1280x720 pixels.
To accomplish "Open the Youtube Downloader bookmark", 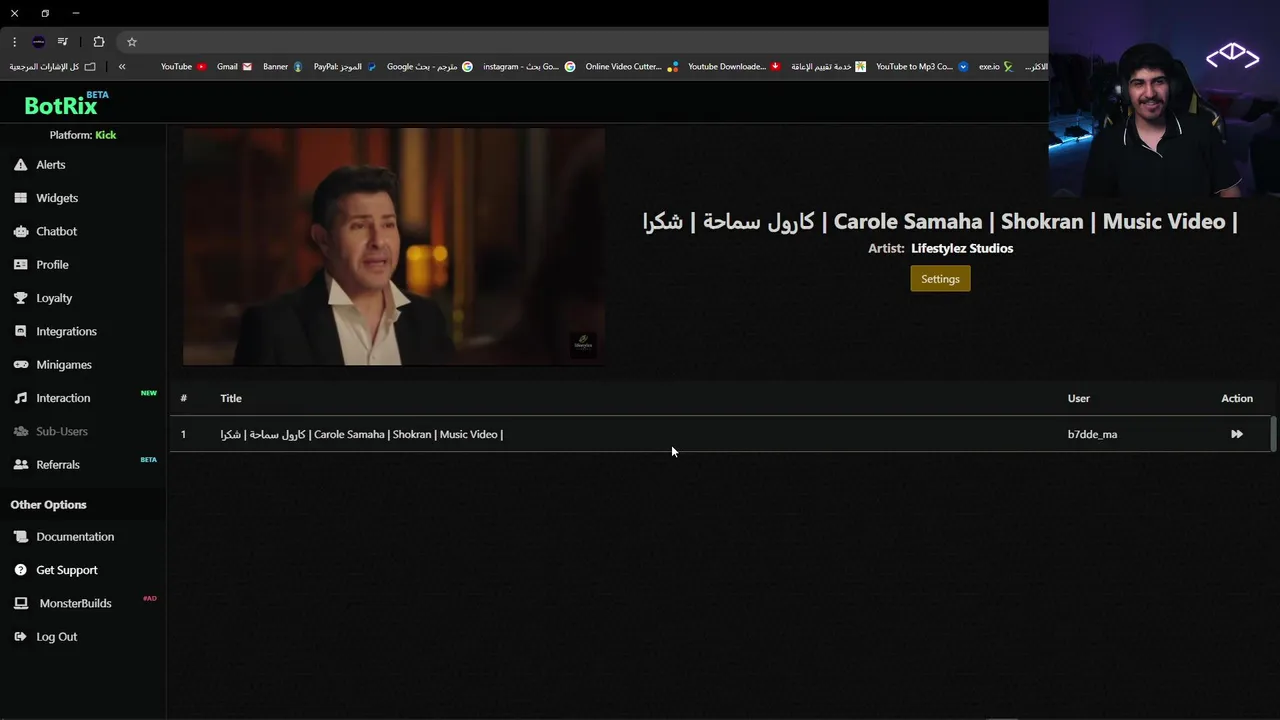I will coord(734,67).
